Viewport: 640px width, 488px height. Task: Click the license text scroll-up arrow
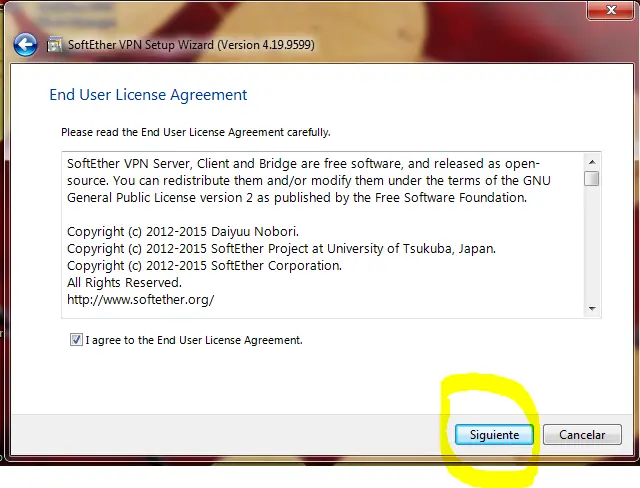(592, 162)
